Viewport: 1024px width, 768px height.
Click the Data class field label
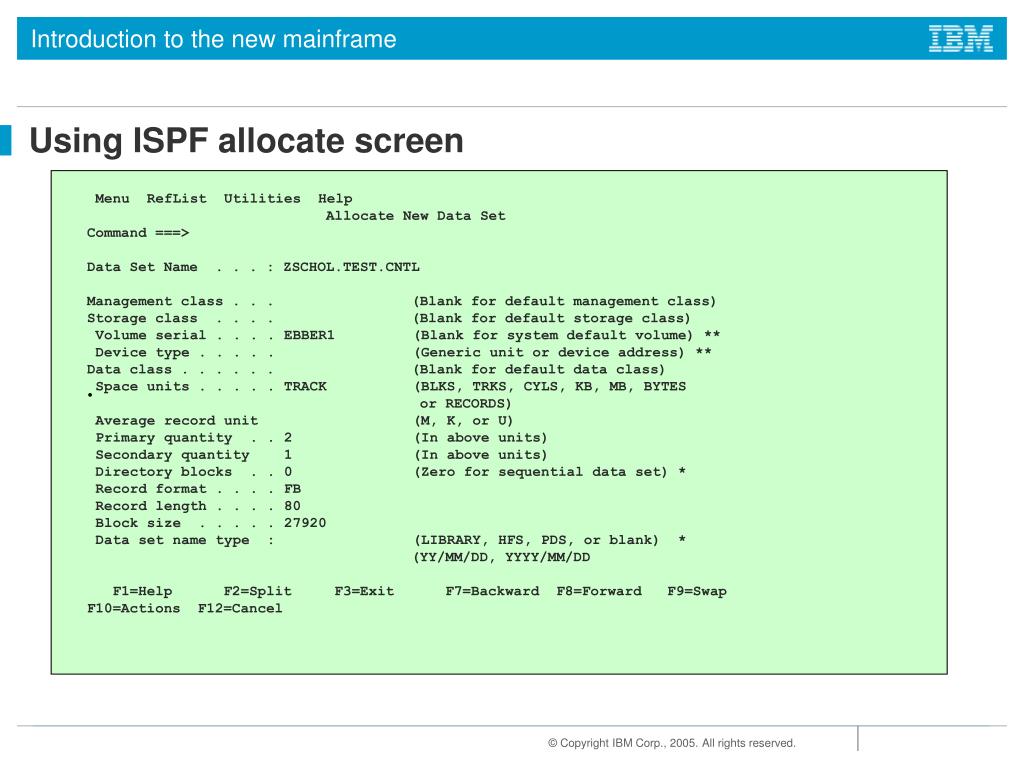129,370
